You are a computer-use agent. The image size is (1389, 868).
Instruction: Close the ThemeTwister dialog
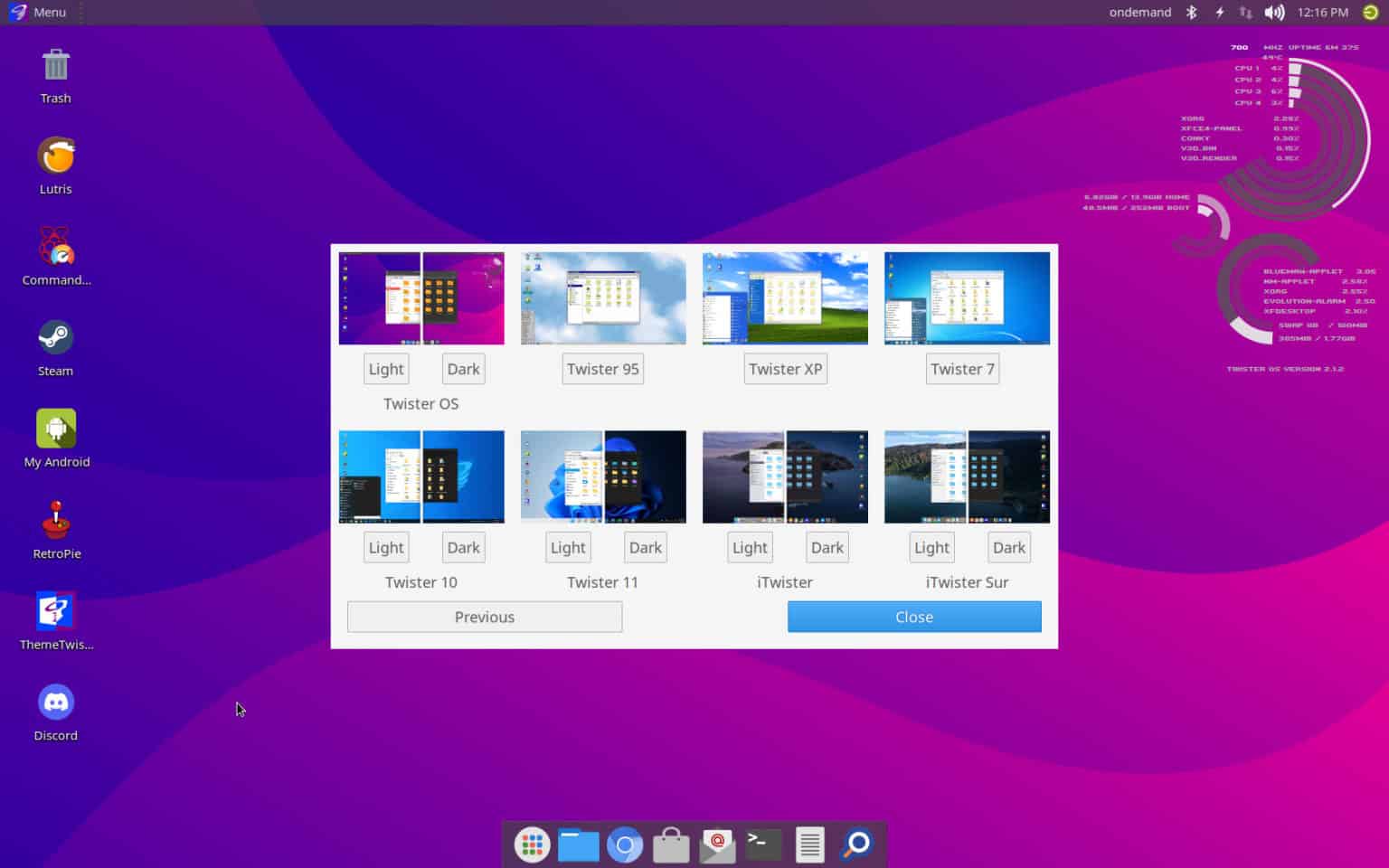[913, 617]
